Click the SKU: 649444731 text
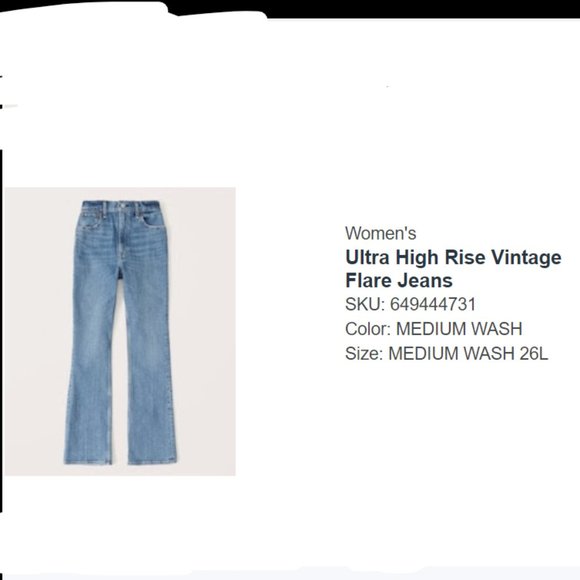 [410, 304]
